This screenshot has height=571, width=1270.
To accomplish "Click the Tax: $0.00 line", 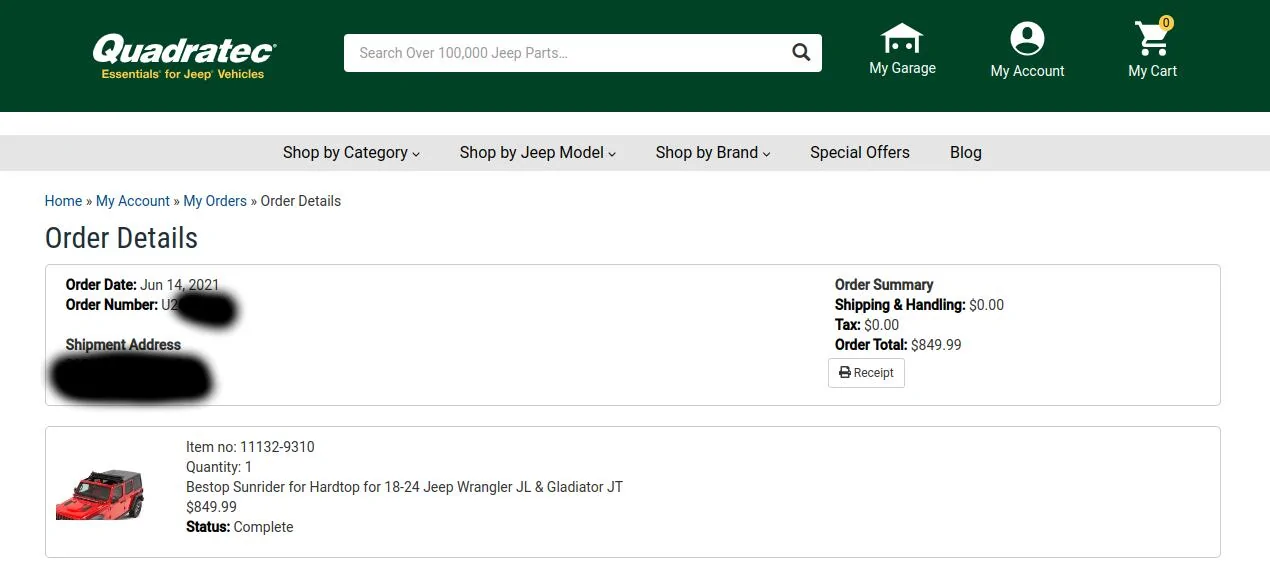I will point(867,325).
